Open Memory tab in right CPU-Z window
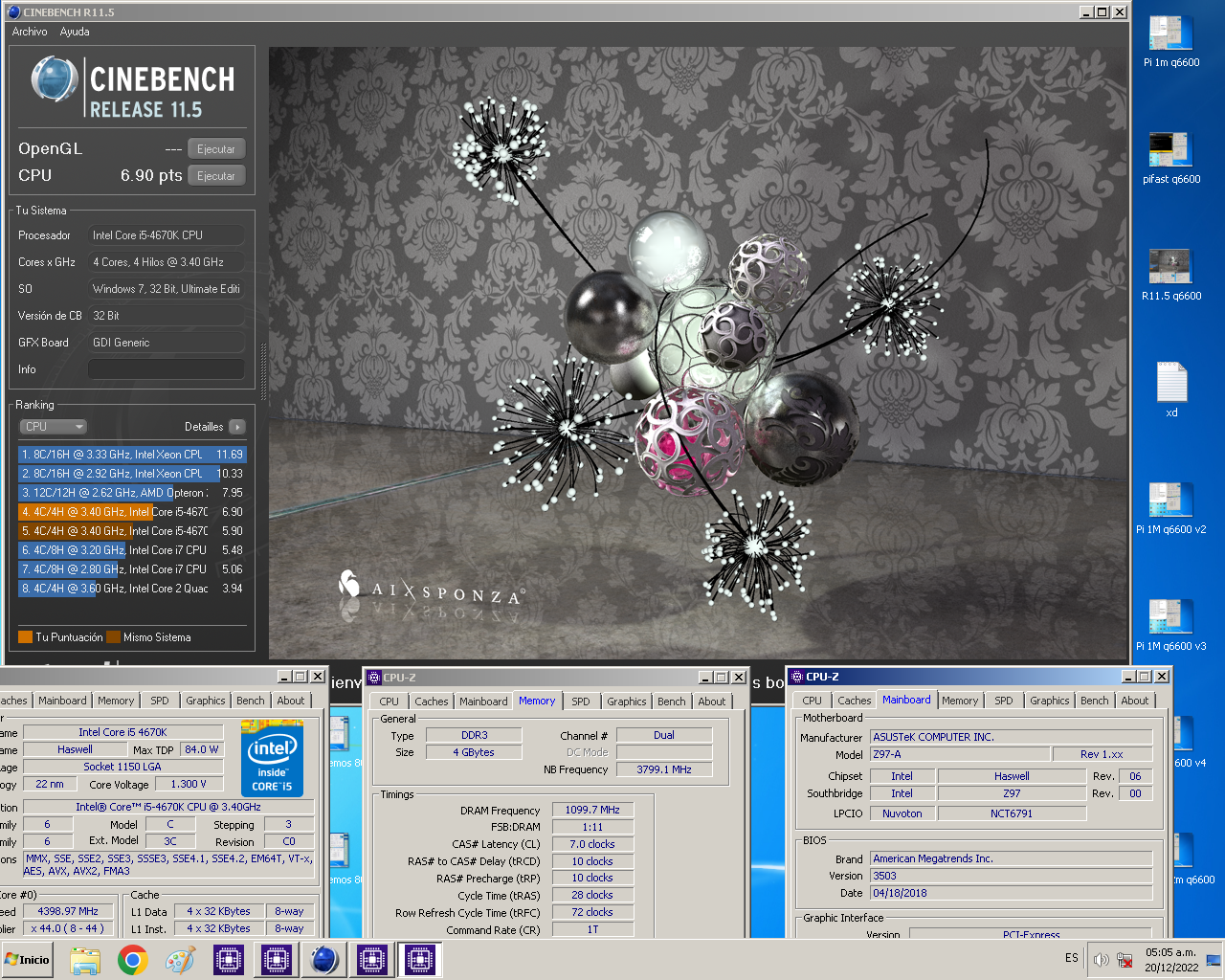This screenshot has height=980, width=1225. [960, 701]
